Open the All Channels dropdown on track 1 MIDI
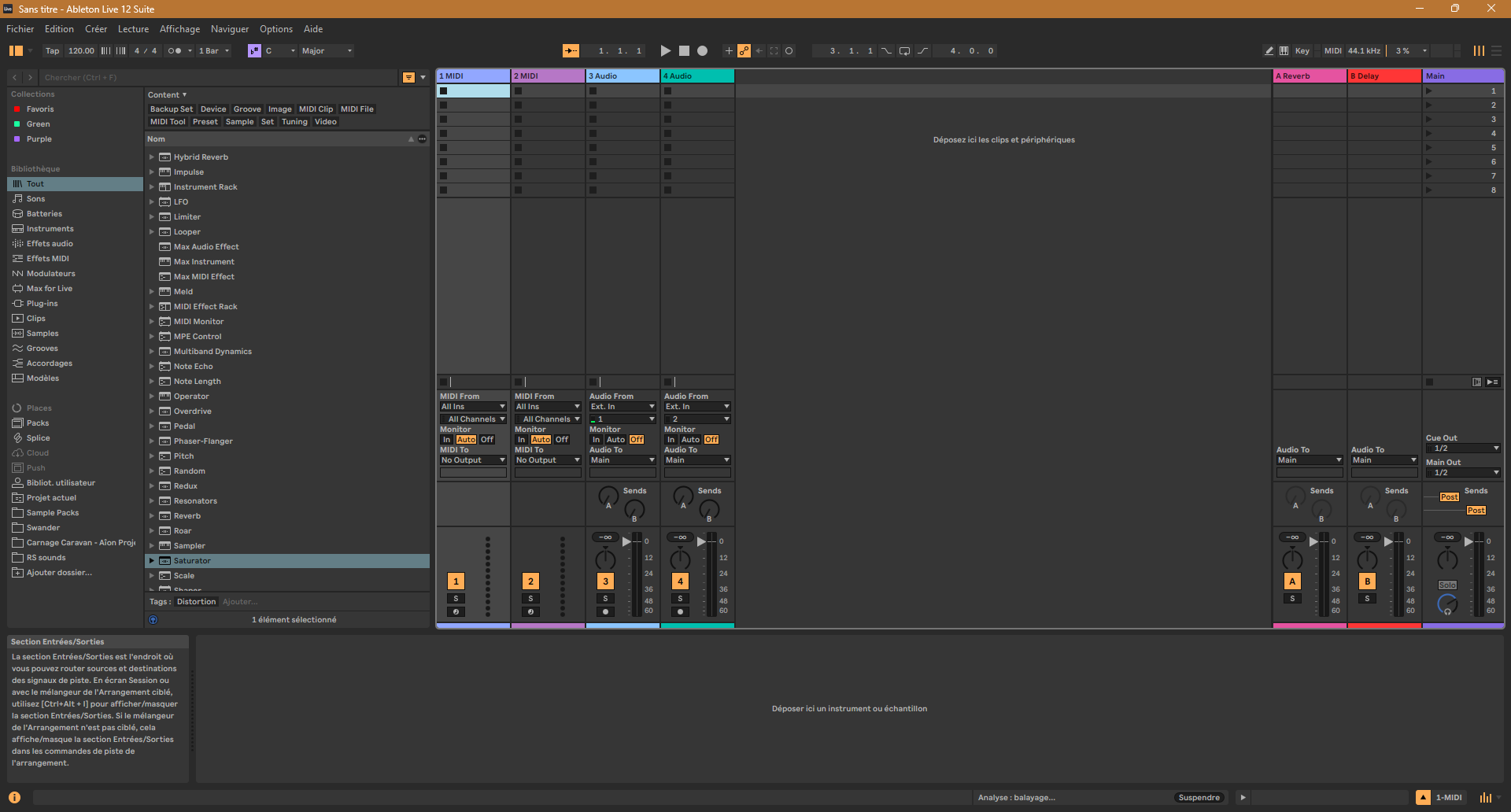Image resolution: width=1511 pixels, height=812 pixels. pyautogui.click(x=473, y=419)
